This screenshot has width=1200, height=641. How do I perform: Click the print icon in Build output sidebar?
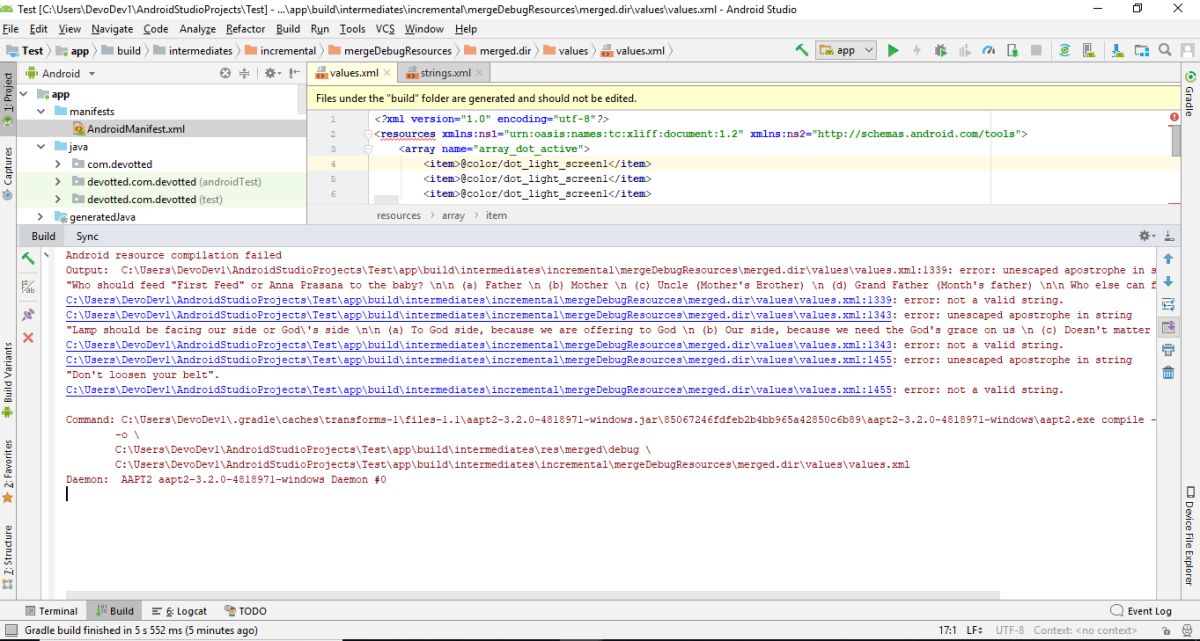1167,350
